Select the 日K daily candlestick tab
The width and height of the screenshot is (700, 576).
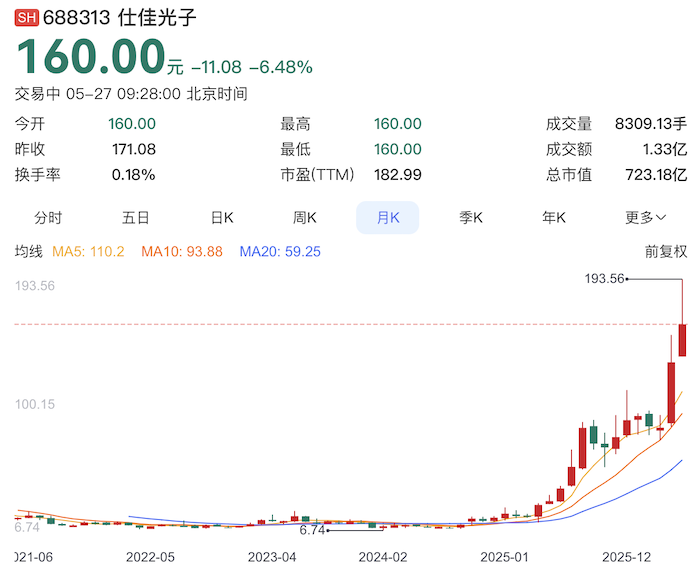(222, 218)
